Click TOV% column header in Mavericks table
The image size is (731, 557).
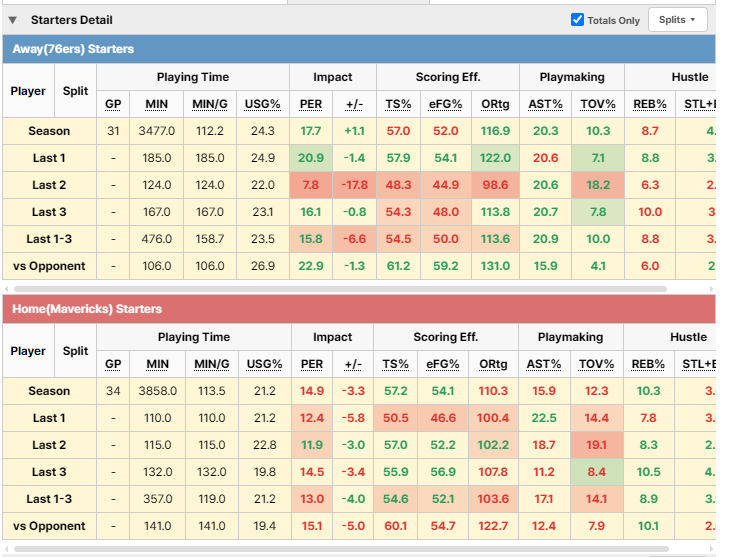coord(596,364)
